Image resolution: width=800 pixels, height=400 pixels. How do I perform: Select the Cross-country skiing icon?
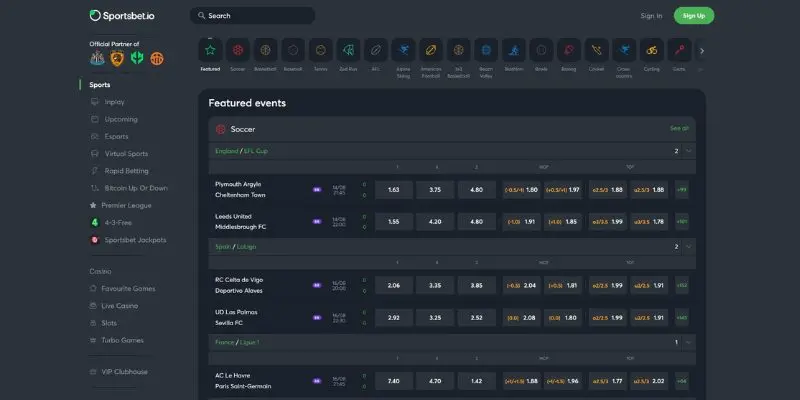tap(624, 50)
